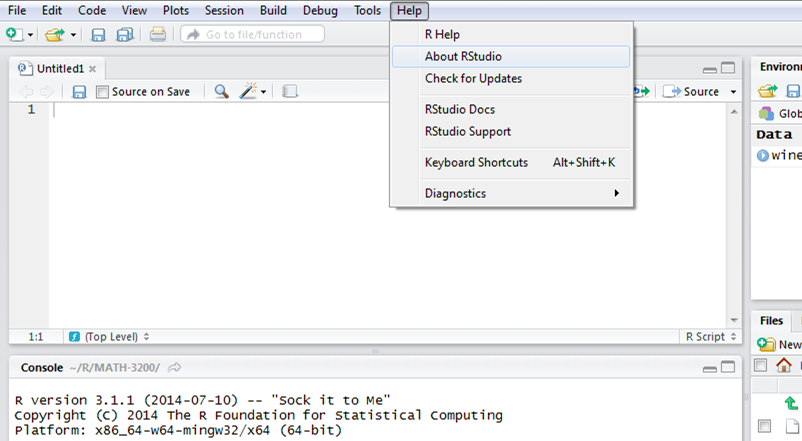Maximize the Console pane
Screen dimensions: 802x441
pos(728,367)
